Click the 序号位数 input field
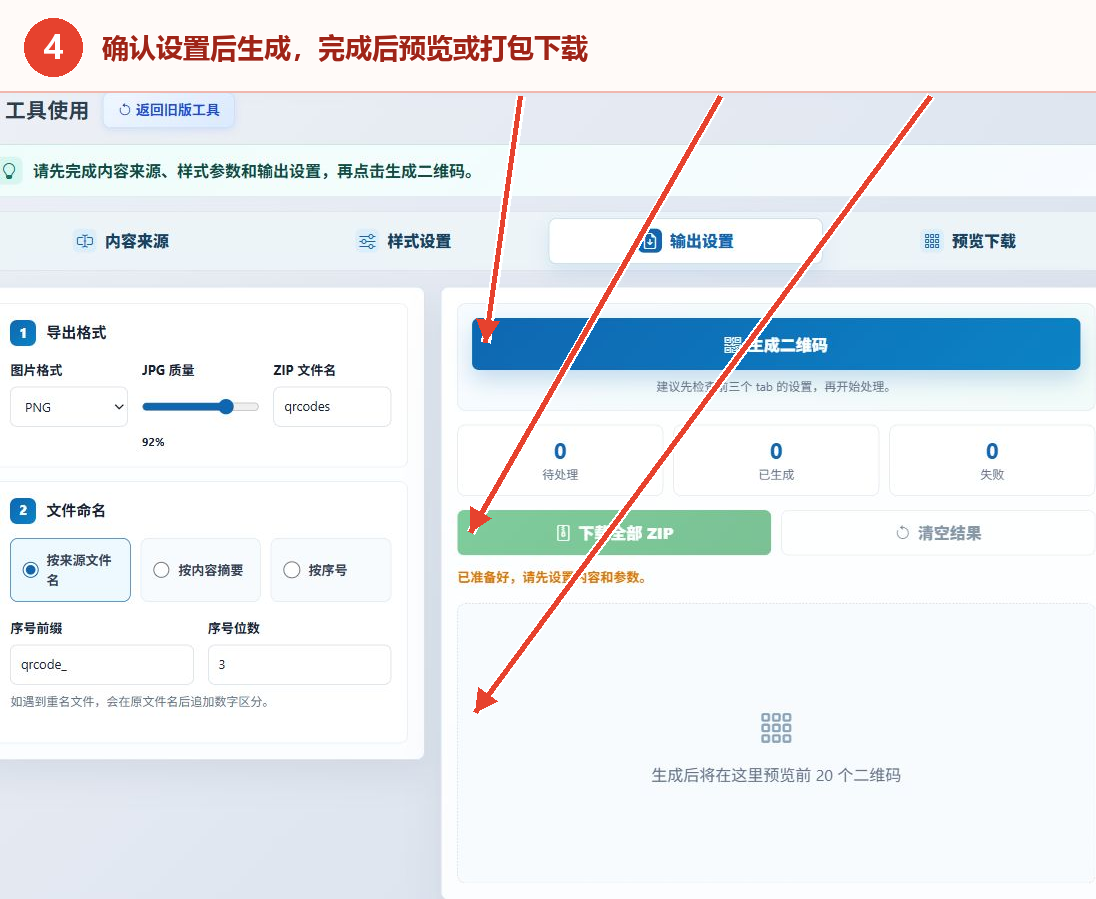This screenshot has width=1096, height=899. pos(299,664)
